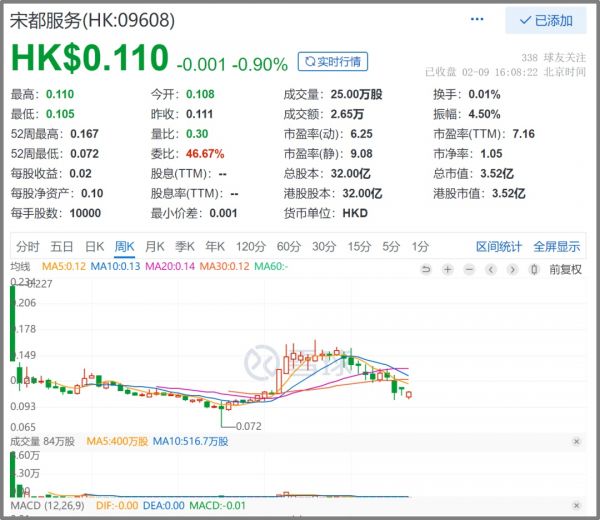This screenshot has width=600, height=520.
Task: Click the 成交量 value 25.00万股
Action: point(356,95)
